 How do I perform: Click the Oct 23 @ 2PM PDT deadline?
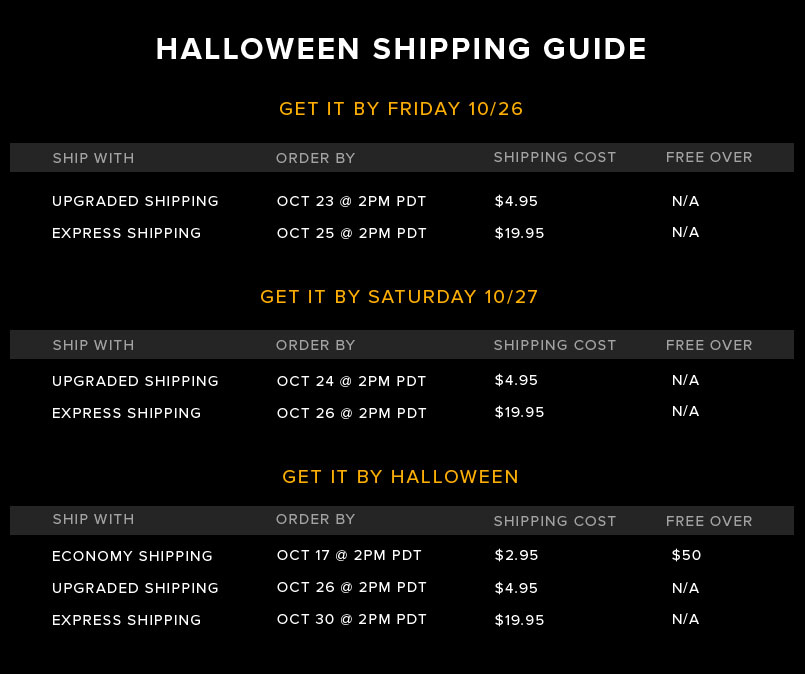coord(351,201)
